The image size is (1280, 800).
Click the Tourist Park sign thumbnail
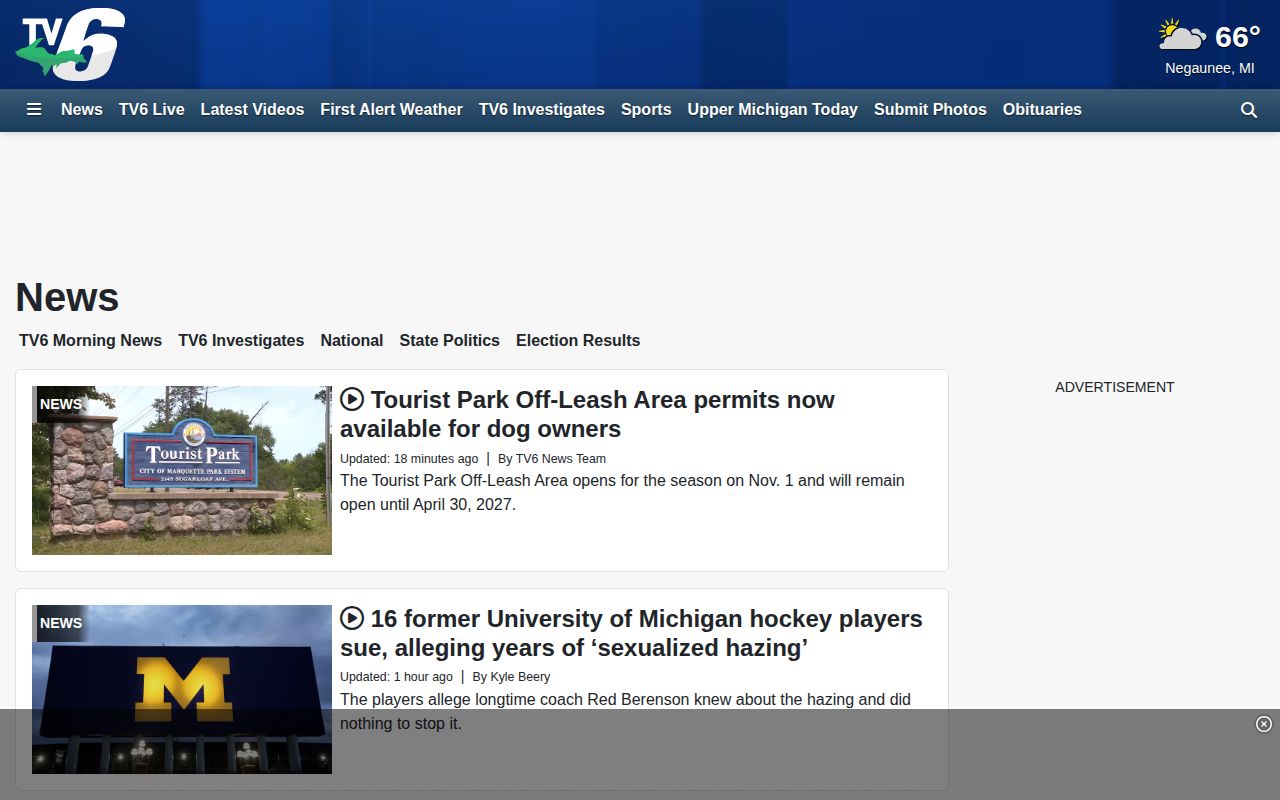click(x=182, y=470)
